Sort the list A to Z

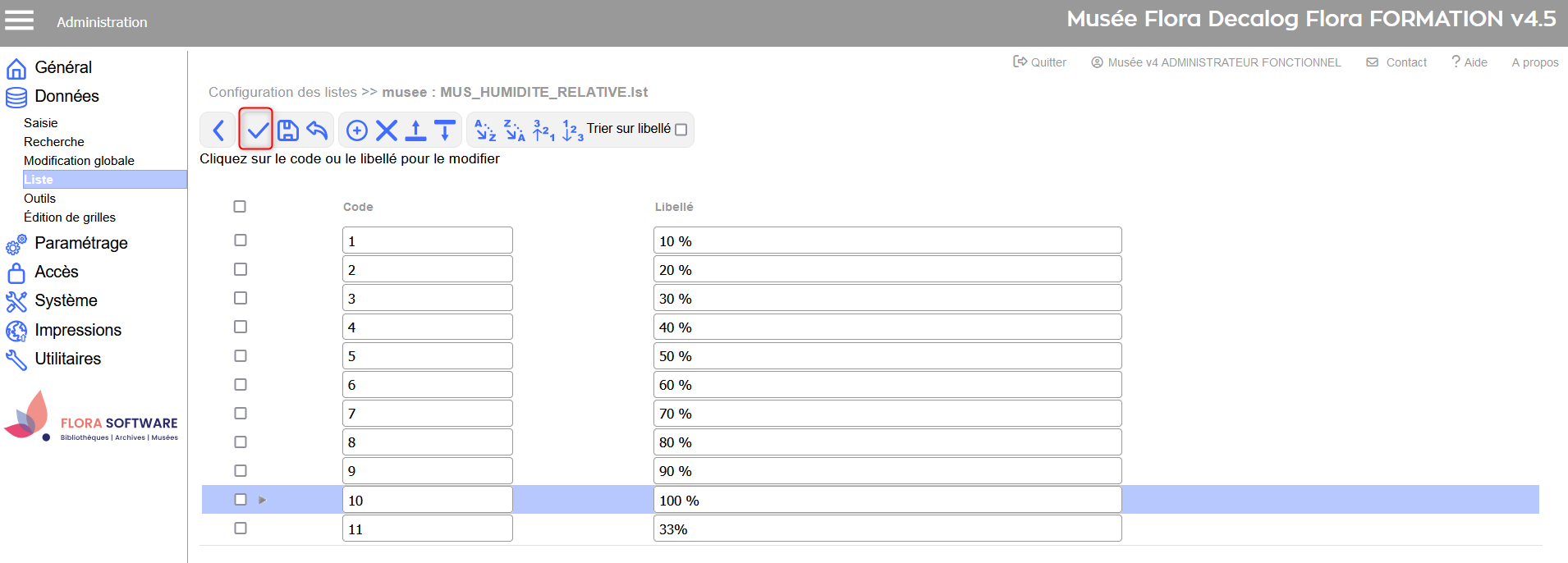click(485, 130)
